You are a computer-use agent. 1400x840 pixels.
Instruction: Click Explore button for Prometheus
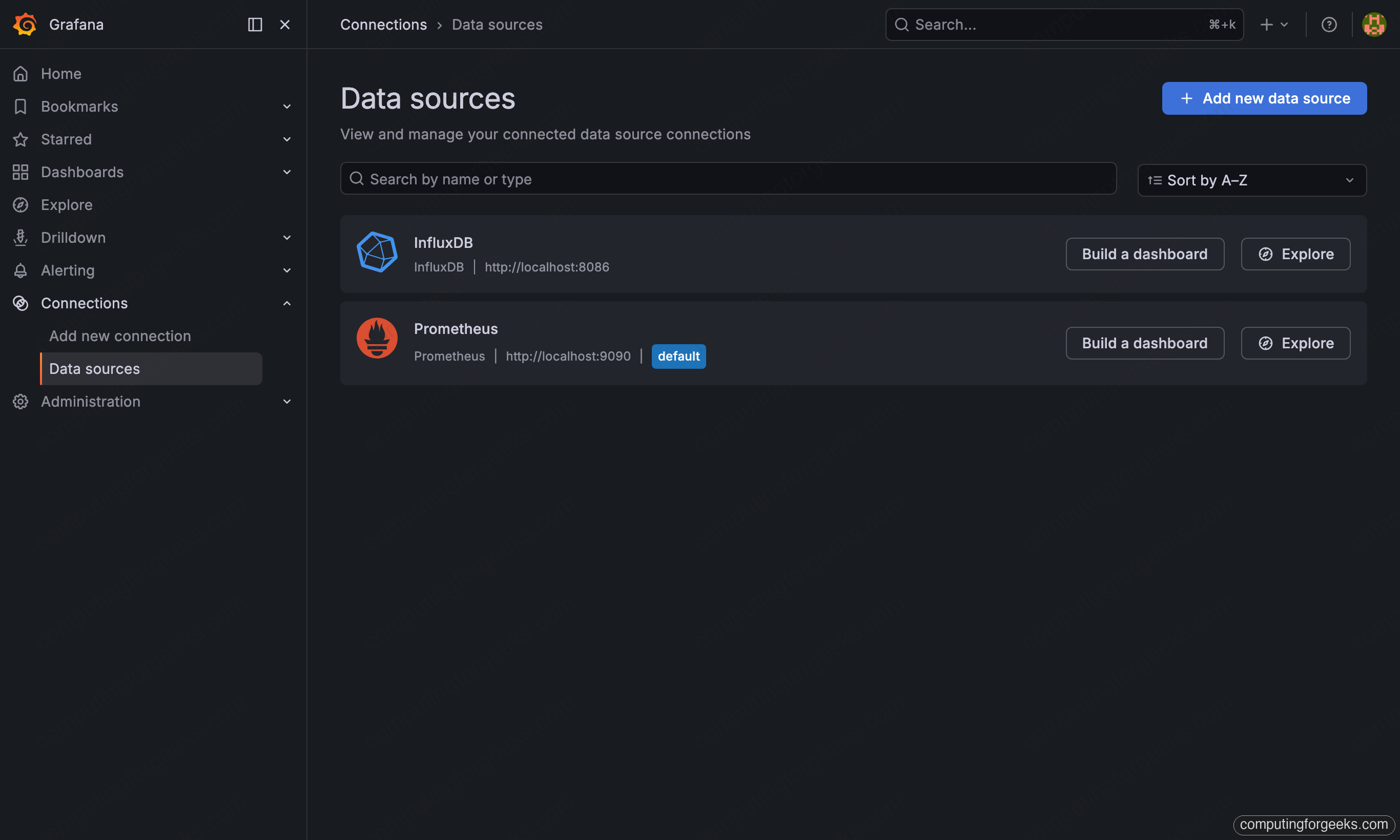point(1295,343)
